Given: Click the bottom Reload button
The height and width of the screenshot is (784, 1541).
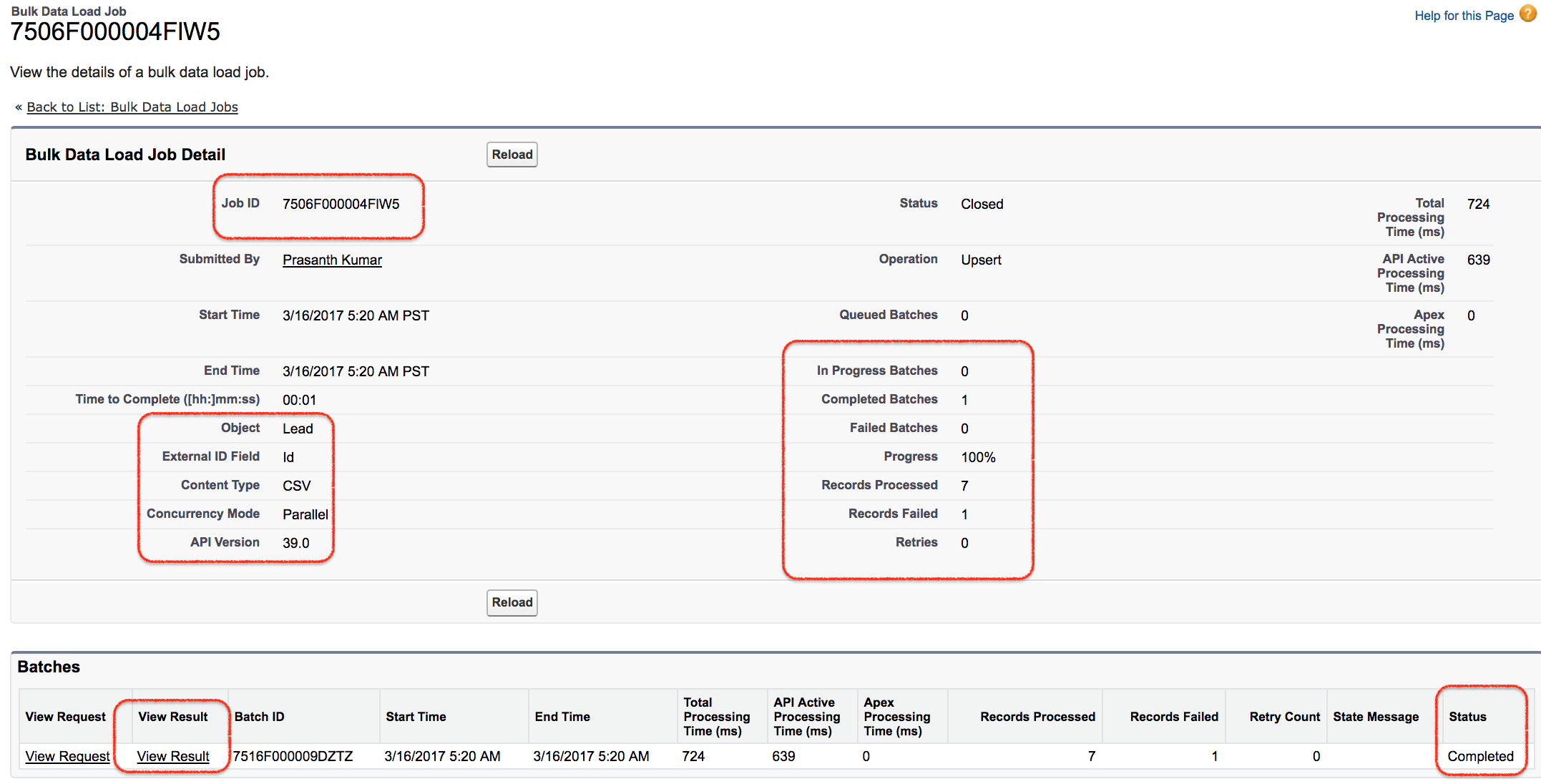Looking at the screenshot, I should tap(512, 602).
